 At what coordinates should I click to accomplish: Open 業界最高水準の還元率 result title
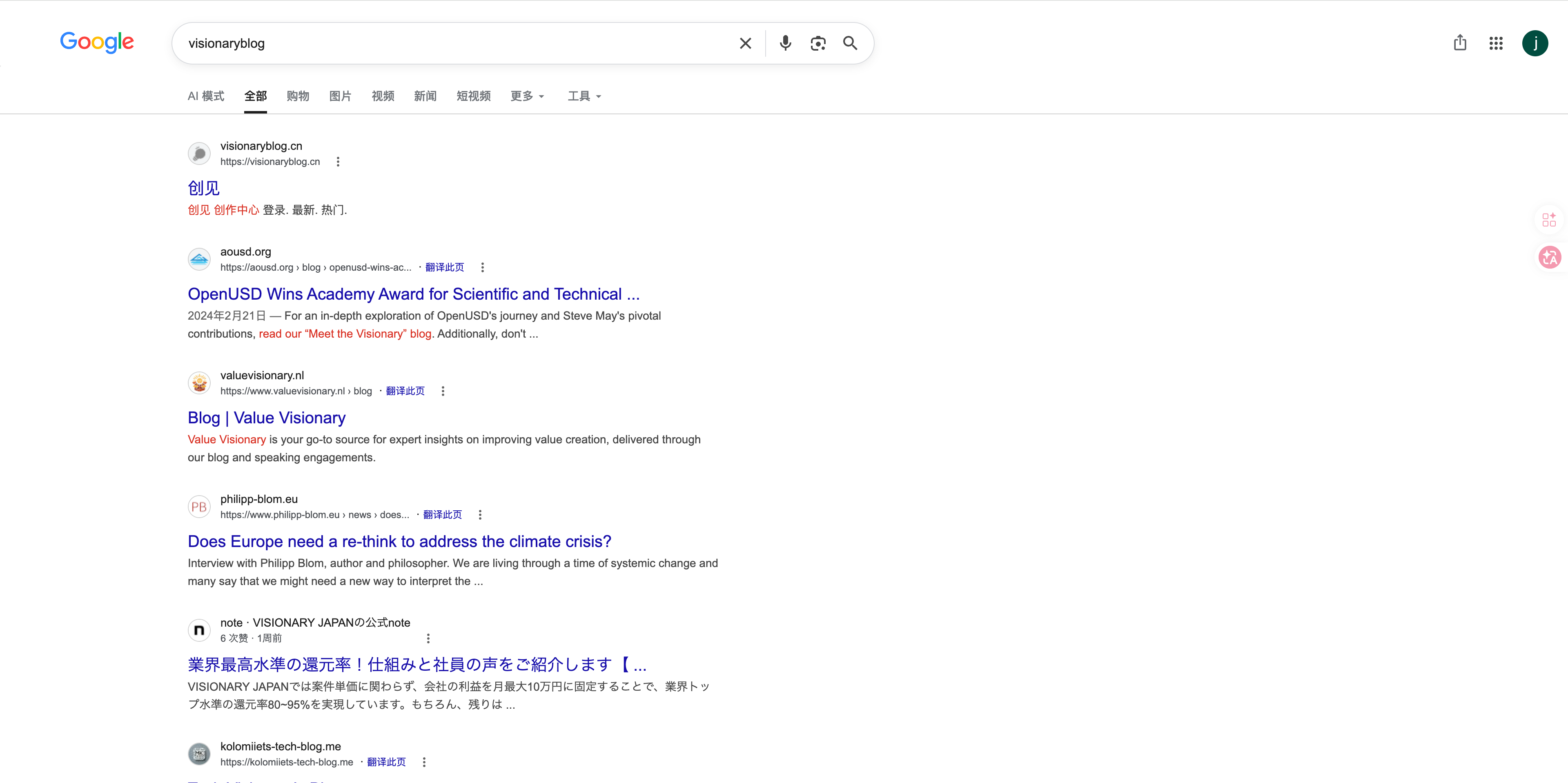417,665
